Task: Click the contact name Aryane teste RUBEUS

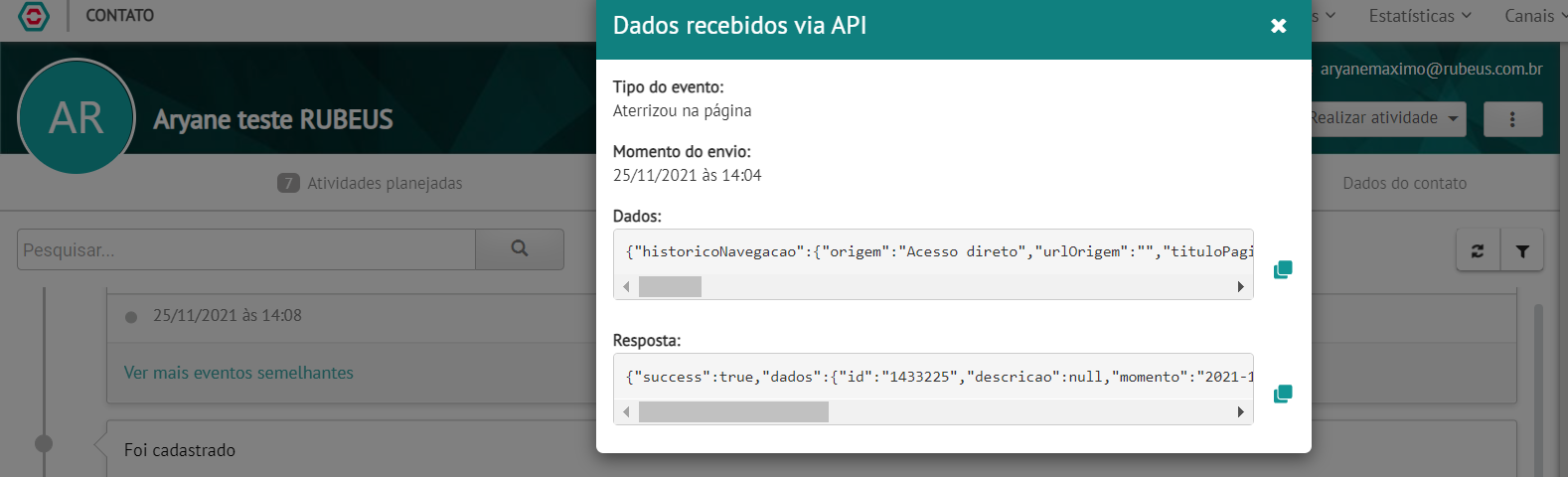Action: tap(273, 119)
